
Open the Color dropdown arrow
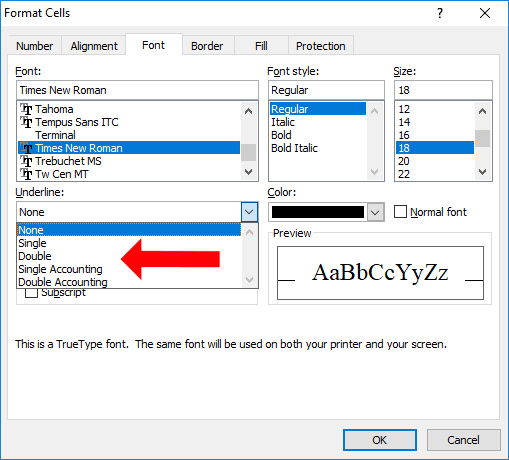pos(375,212)
